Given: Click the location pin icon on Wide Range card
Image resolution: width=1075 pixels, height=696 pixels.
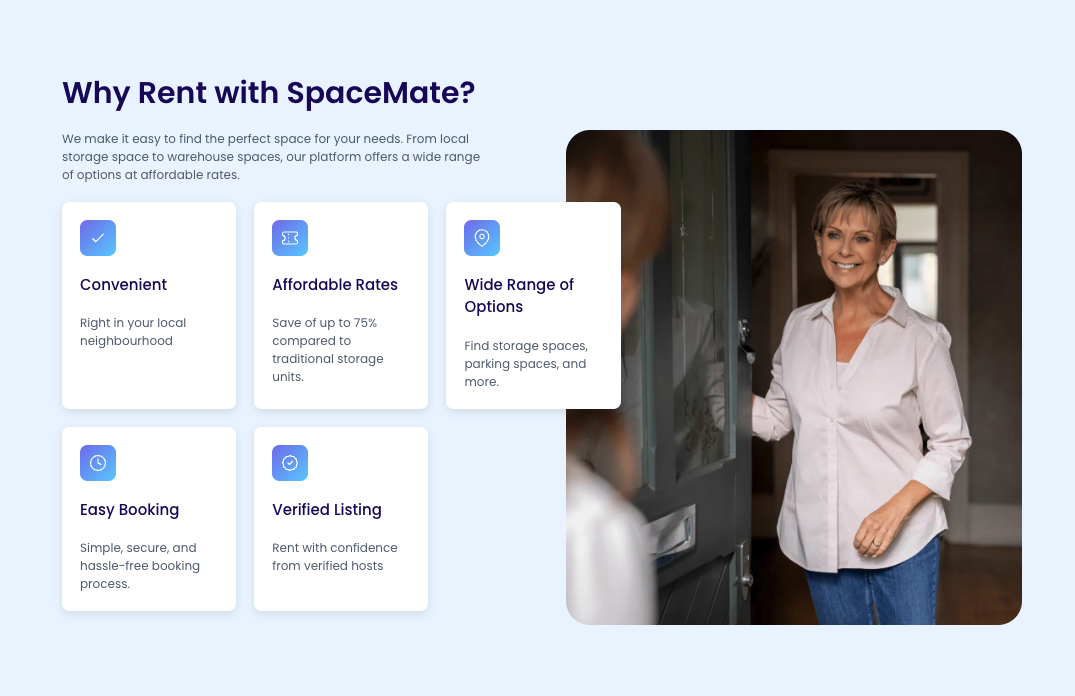Looking at the screenshot, I should pyautogui.click(x=482, y=238).
